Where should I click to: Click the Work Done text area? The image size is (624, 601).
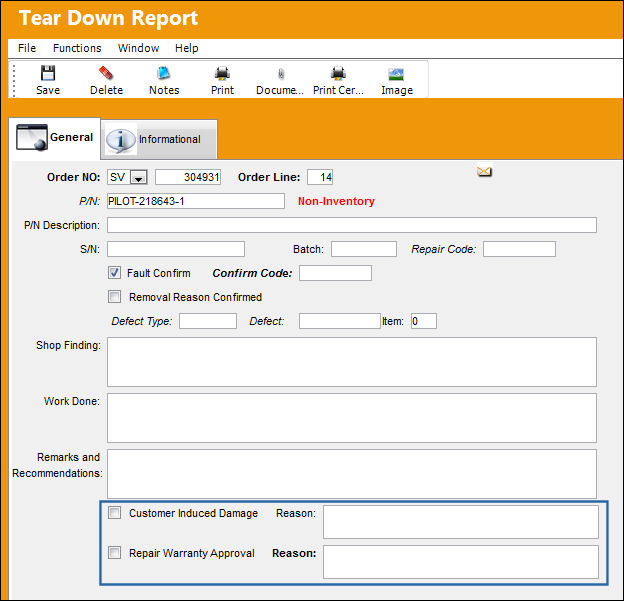352,418
